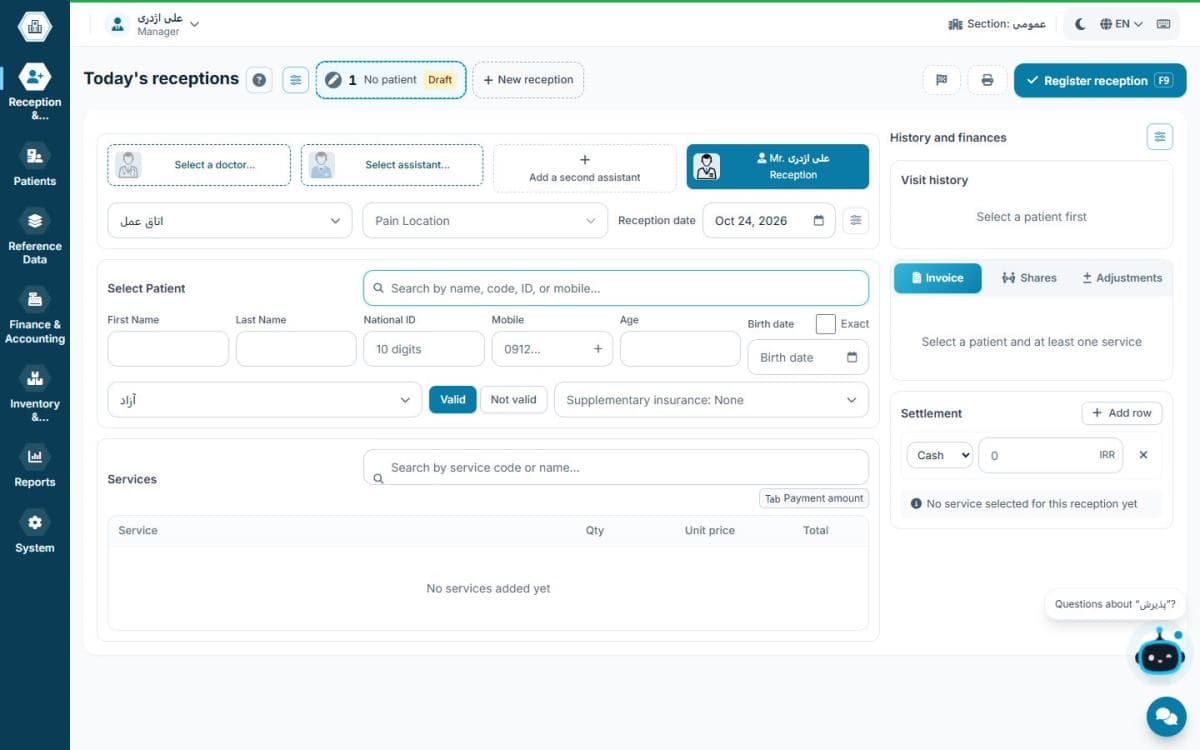The image size is (1200, 750).
Task: Open the calendar icon in Birth date field
Action: click(852, 357)
